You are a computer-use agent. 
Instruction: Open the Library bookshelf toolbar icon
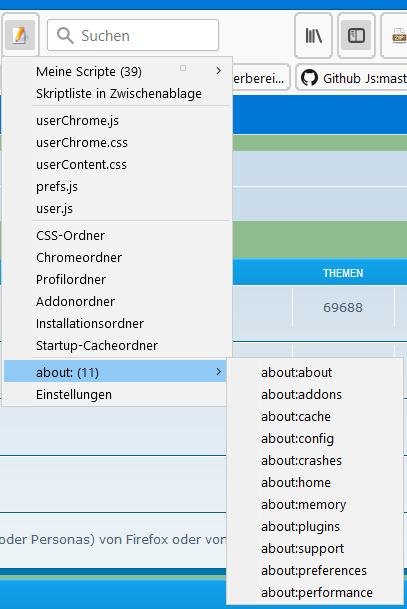pyautogui.click(x=313, y=36)
